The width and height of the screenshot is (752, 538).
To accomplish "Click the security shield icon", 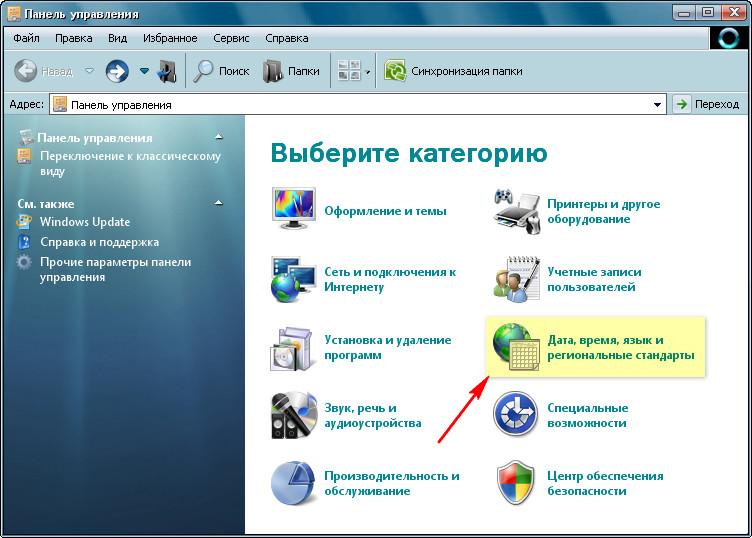I will (x=516, y=483).
